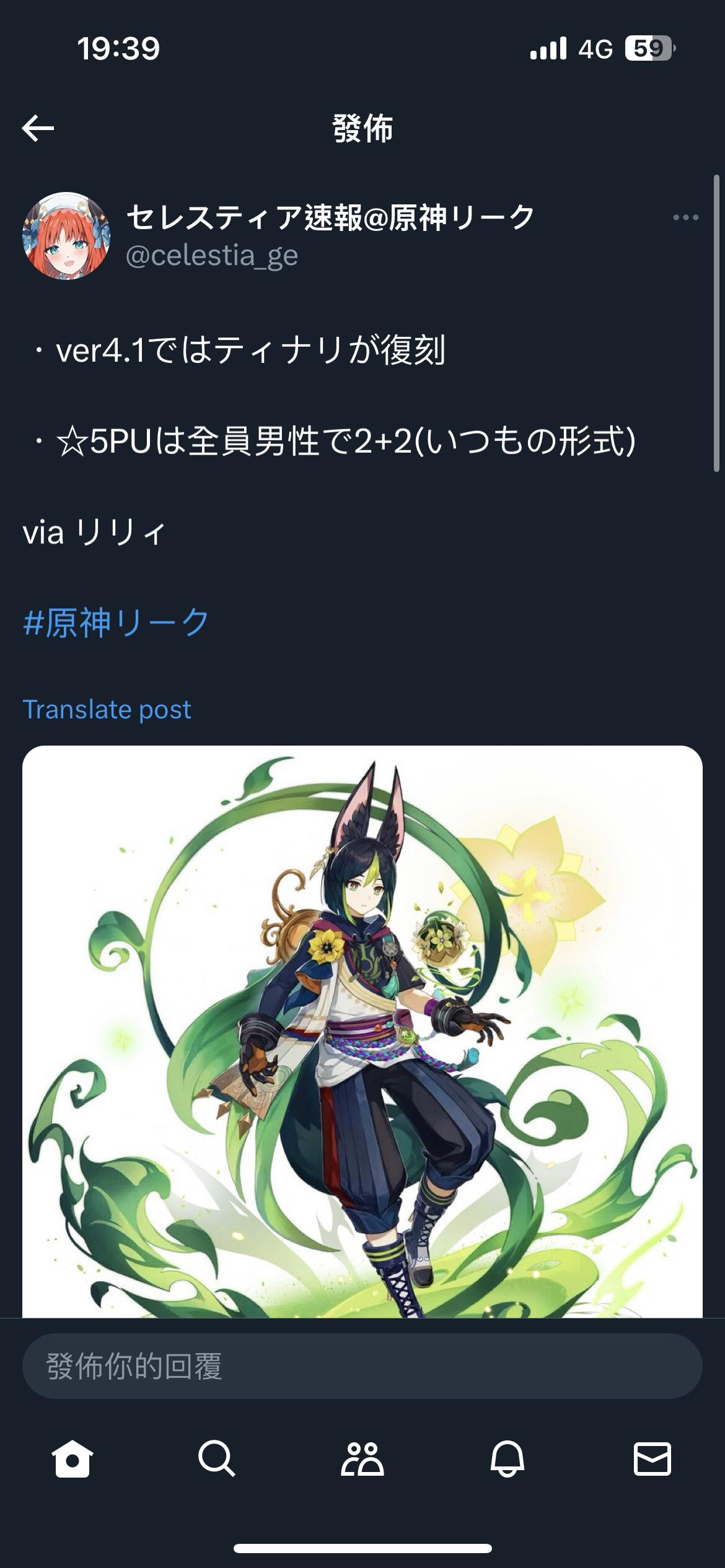
Task: Open the #原神リーク hashtag
Action: pyautogui.click(x=116, y=622)
